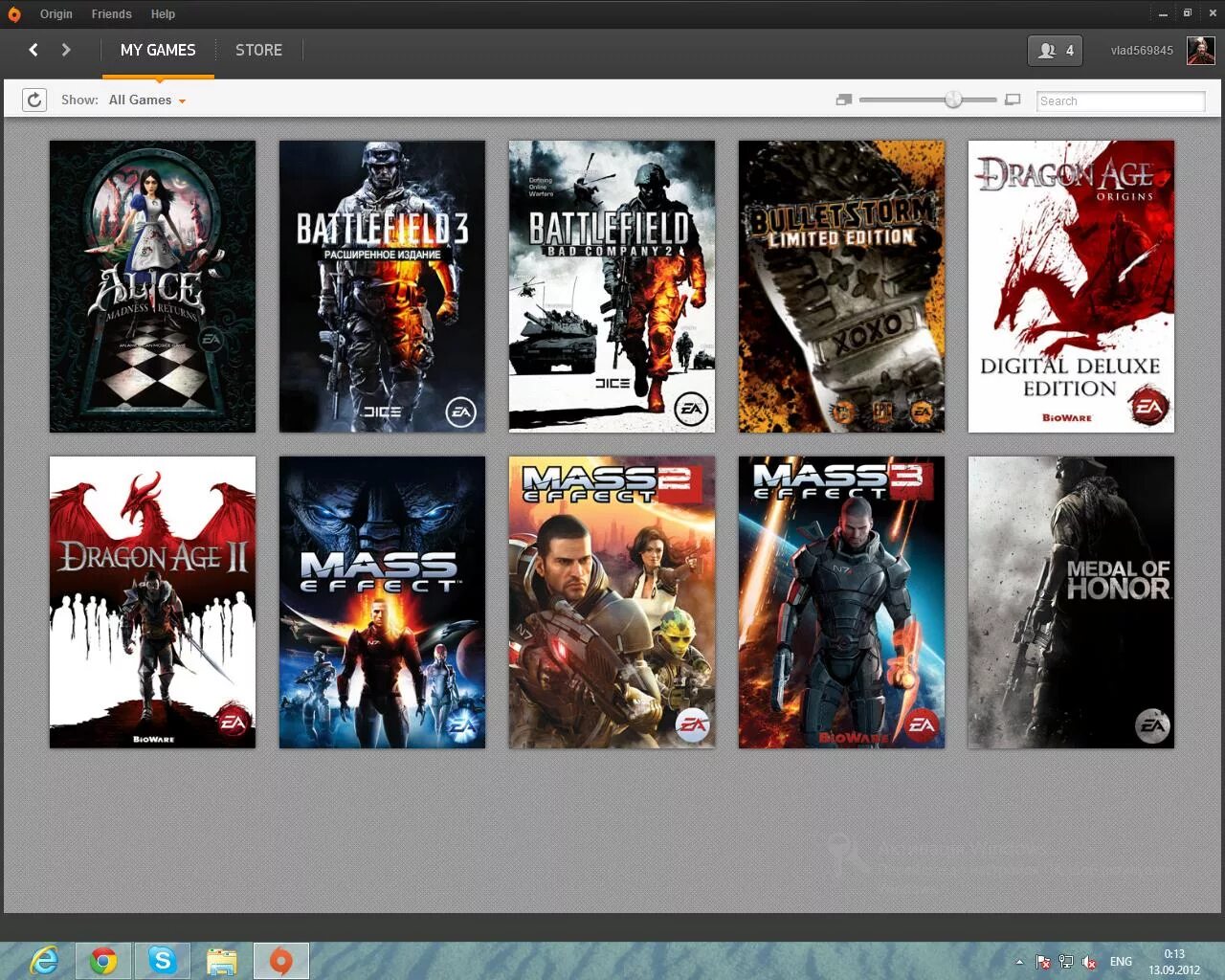Image resolution: width=1225 pixels, height=980 pixels.
Task: Select the Medal of Honor cover
Action: click(1071, 602)
